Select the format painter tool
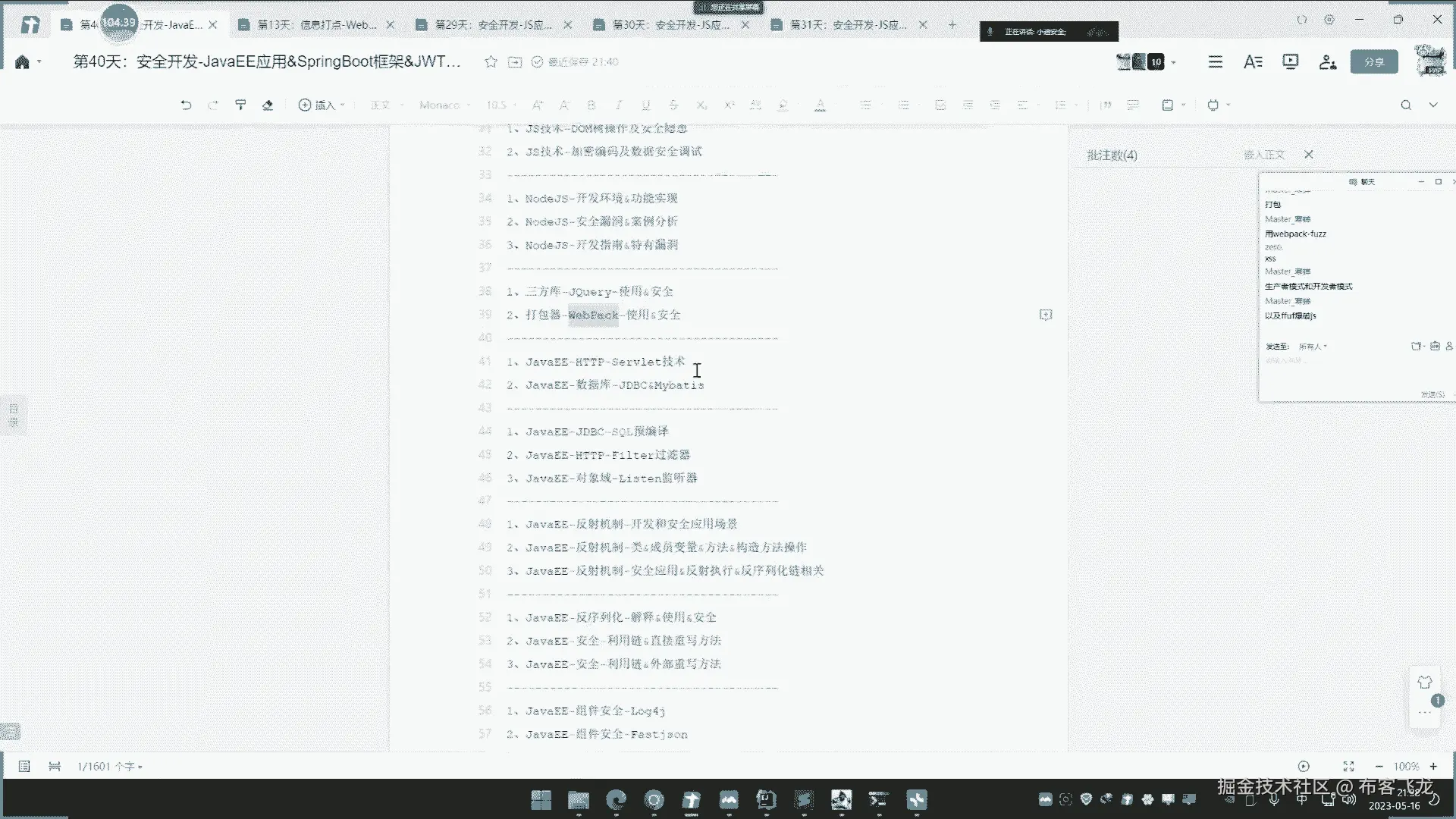Image resolution: width=1456 pixels, height=819 pixels. [x=240, y=105]
